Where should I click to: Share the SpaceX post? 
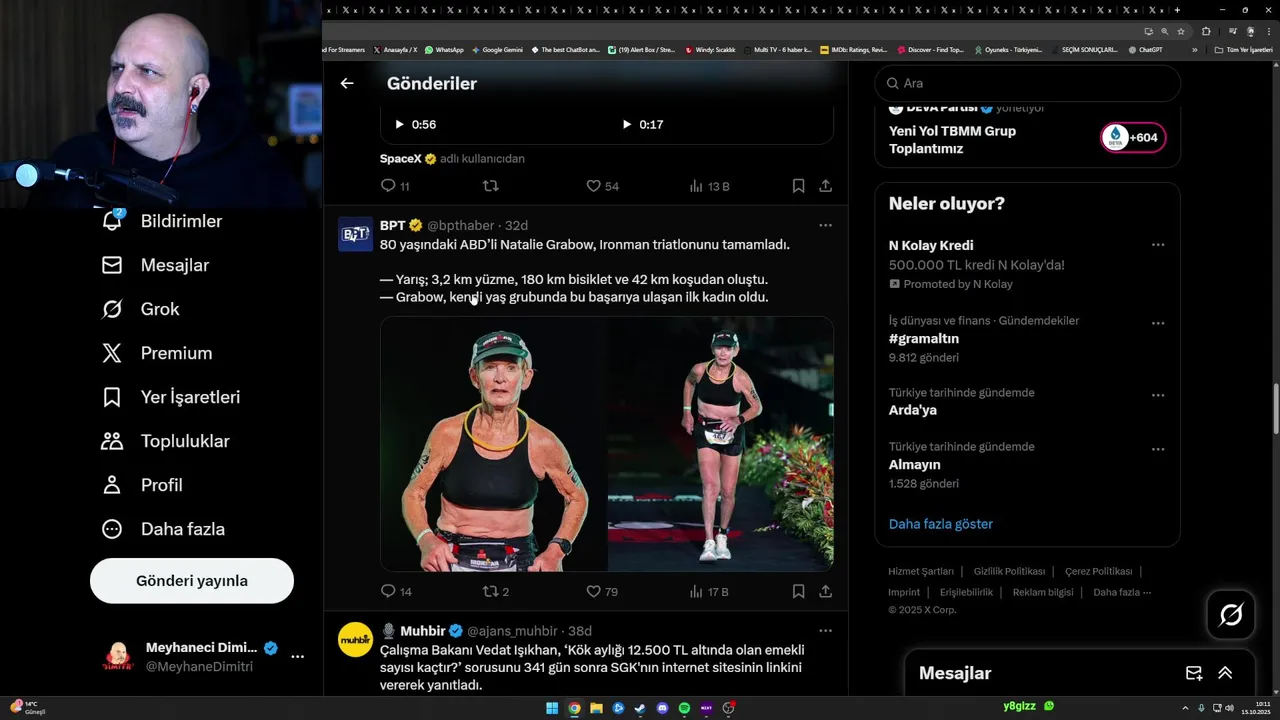825,186
